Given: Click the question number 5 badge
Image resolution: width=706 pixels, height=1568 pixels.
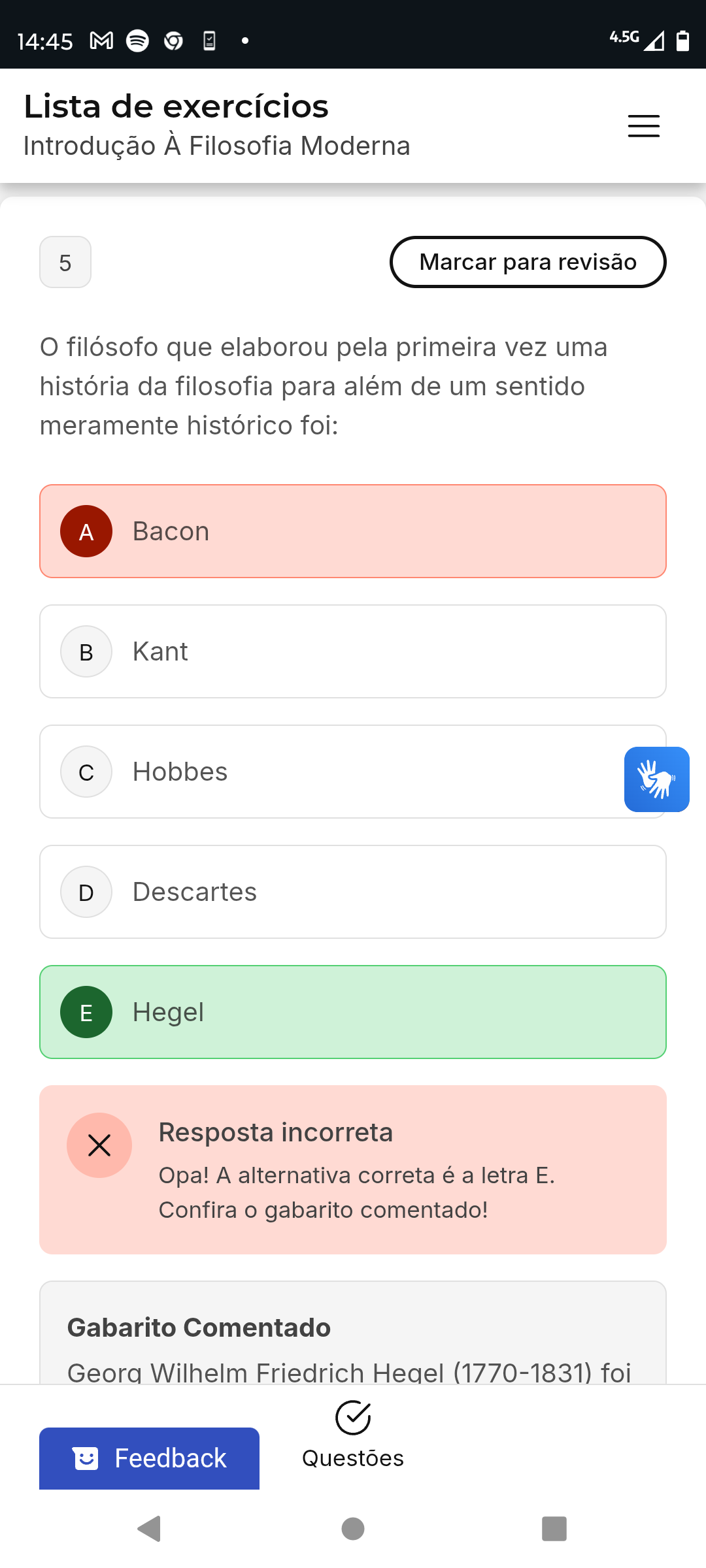Looking at the screenshot, I should (x=65, y=263).
